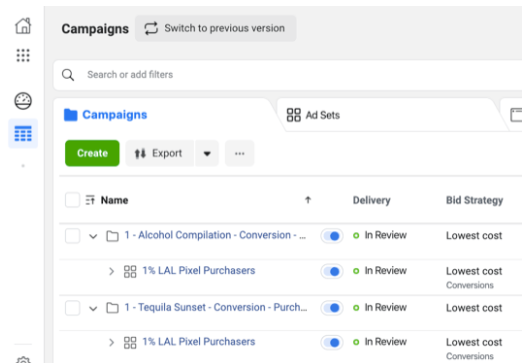Click the Delivery column header
The image size is (522, 363).
coord(372,200)
